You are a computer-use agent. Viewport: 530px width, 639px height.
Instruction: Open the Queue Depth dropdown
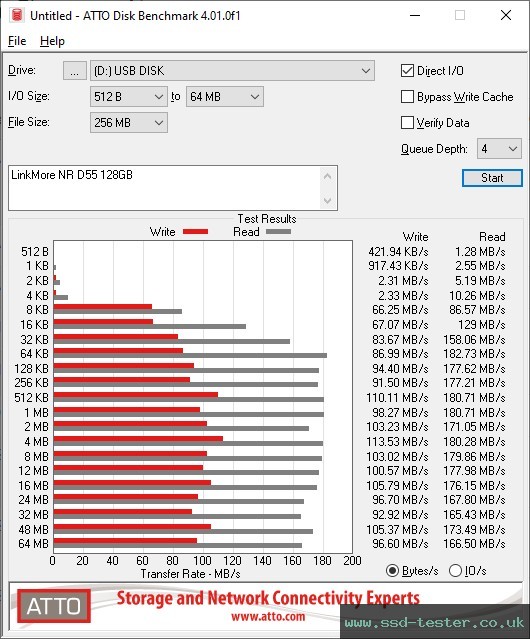pyautogui.click(x=499, y=149)
